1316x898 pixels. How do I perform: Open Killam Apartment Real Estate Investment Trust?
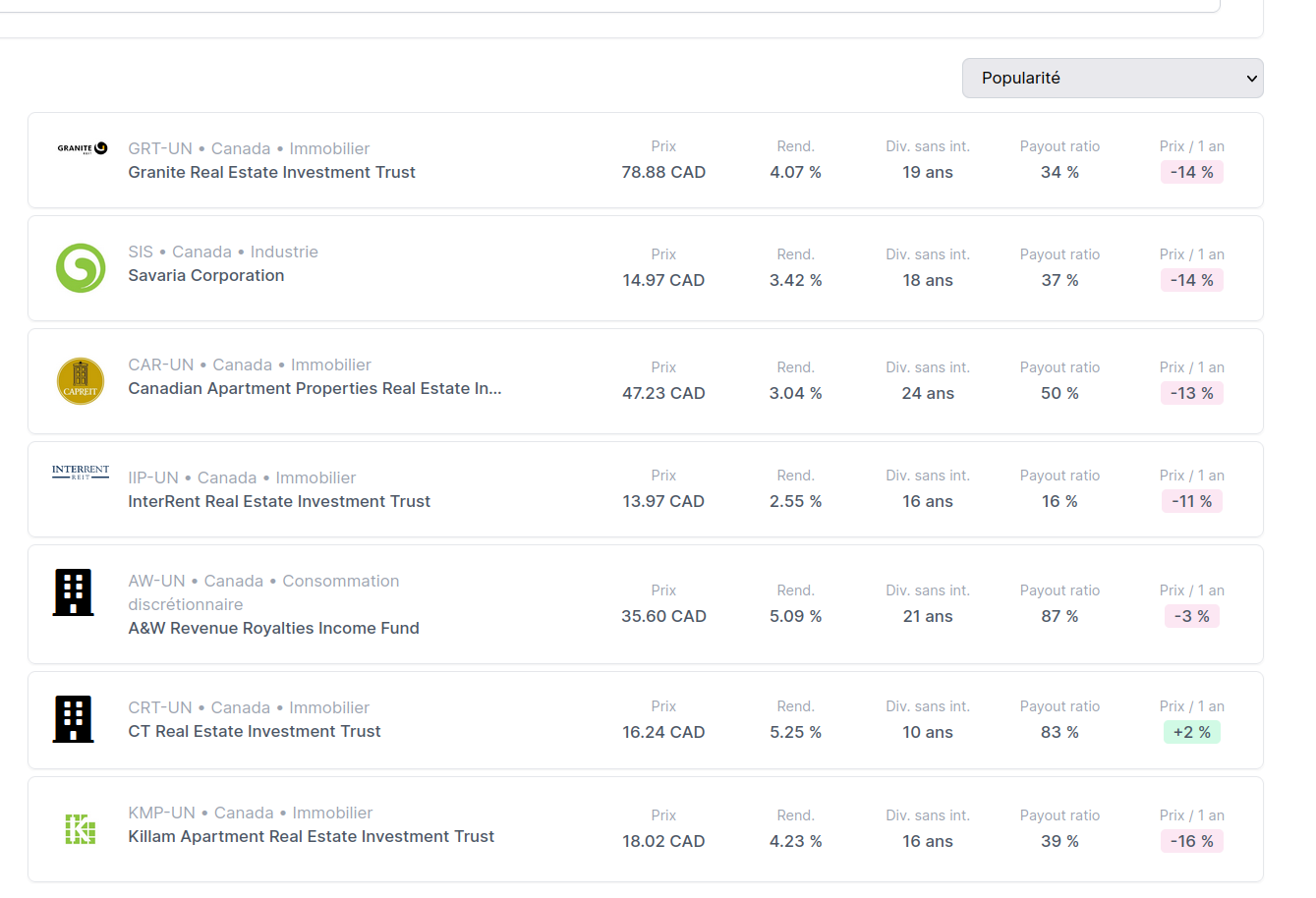[x=311, y=836]
